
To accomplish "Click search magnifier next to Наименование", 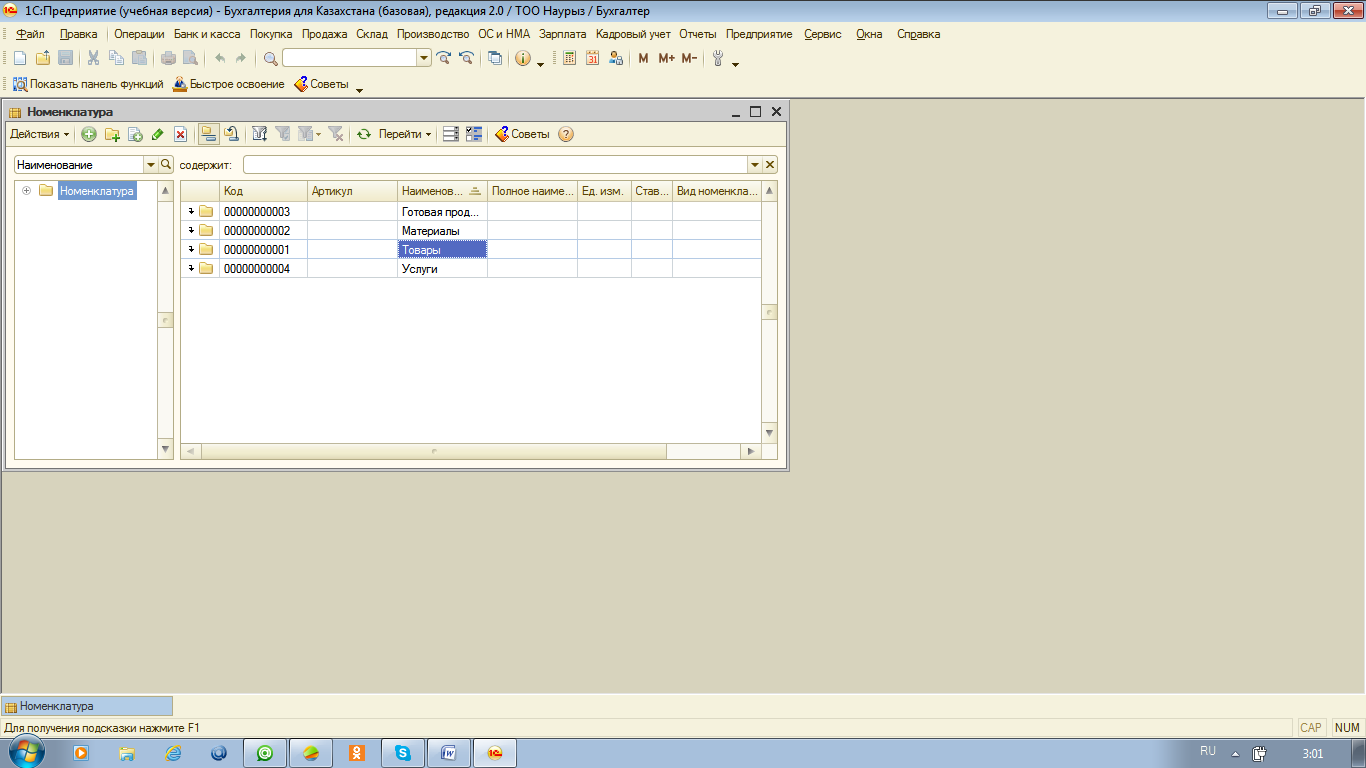I will coord(166,165).
